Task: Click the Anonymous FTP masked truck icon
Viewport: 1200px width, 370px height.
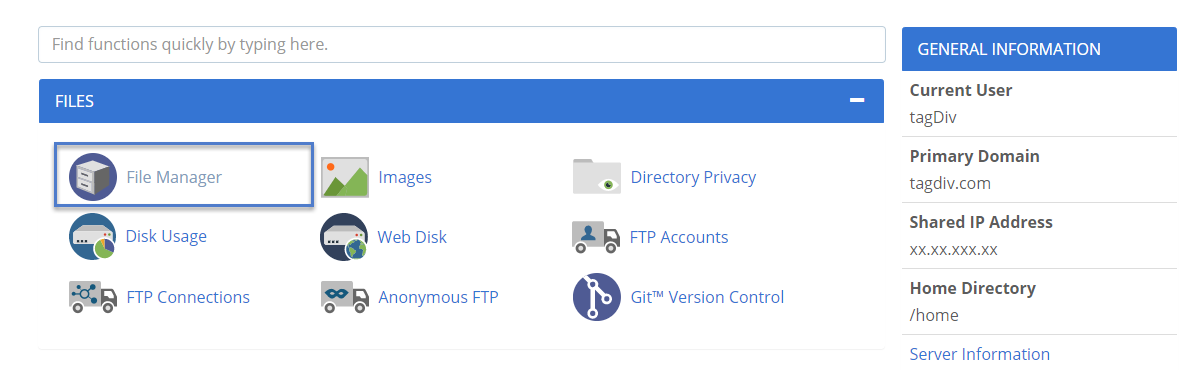Action: point(345,297)
